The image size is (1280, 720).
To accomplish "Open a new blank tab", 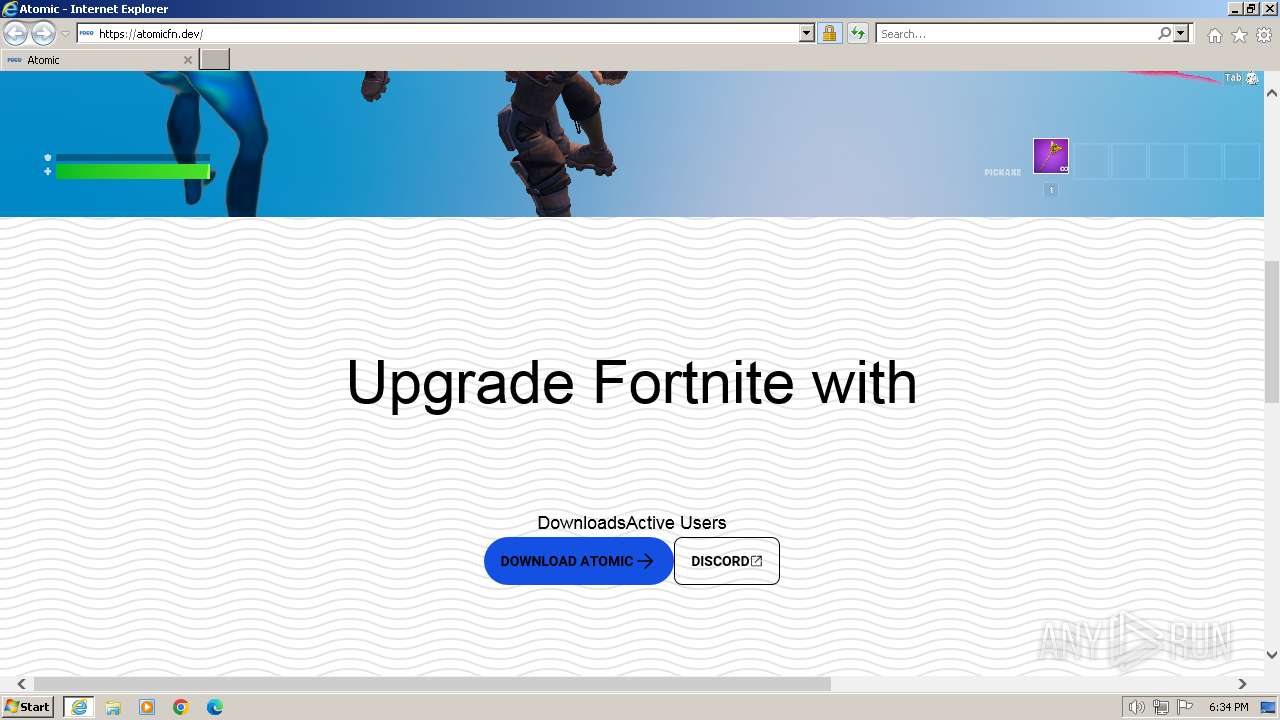I will [x=215, y=60].
